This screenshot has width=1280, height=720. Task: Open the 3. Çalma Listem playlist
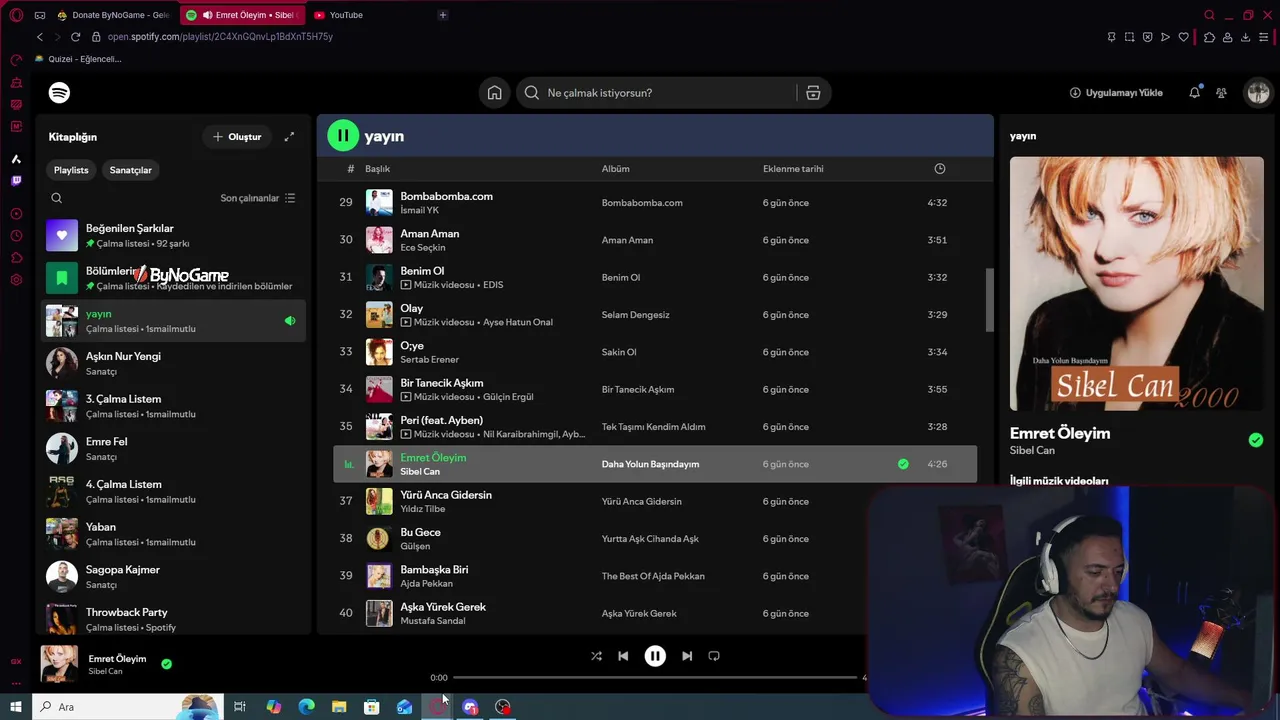[x=173, y=406]
